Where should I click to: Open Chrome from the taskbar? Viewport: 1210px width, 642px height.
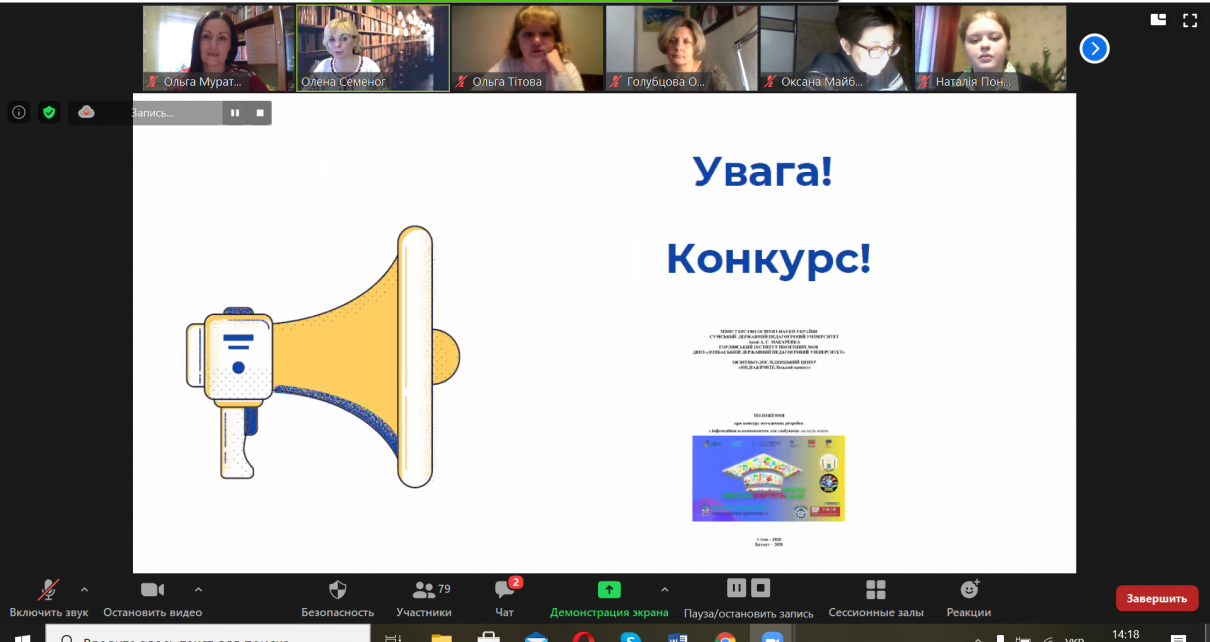726,636
